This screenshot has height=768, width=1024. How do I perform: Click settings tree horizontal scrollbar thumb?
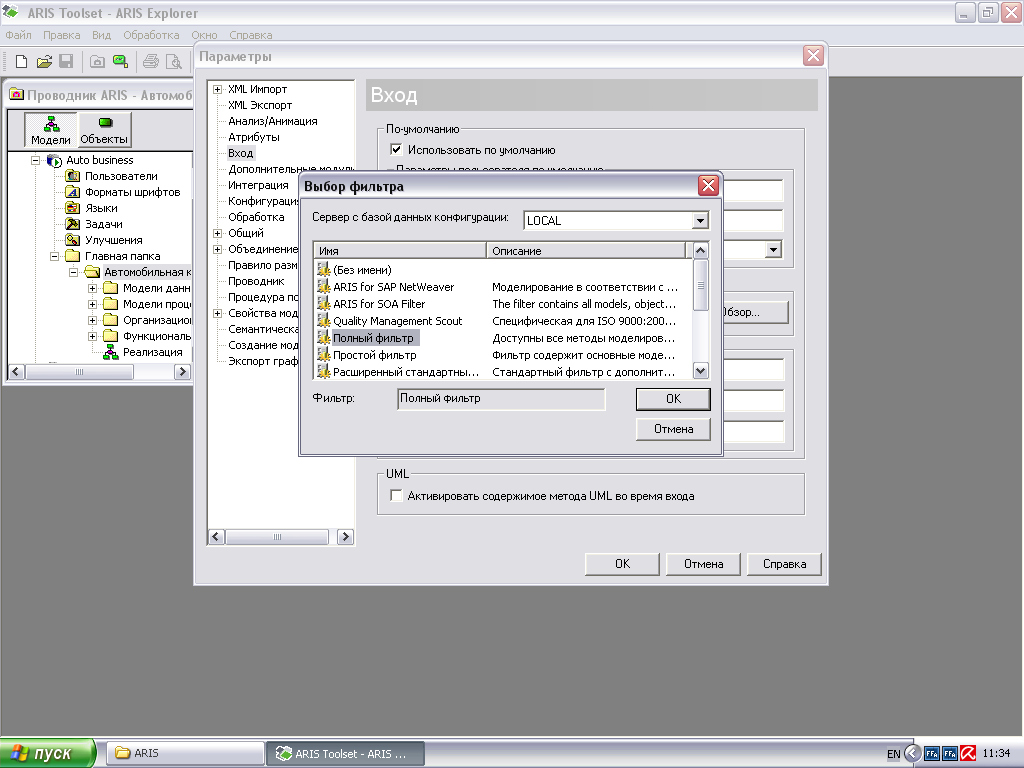coord(277,537)
